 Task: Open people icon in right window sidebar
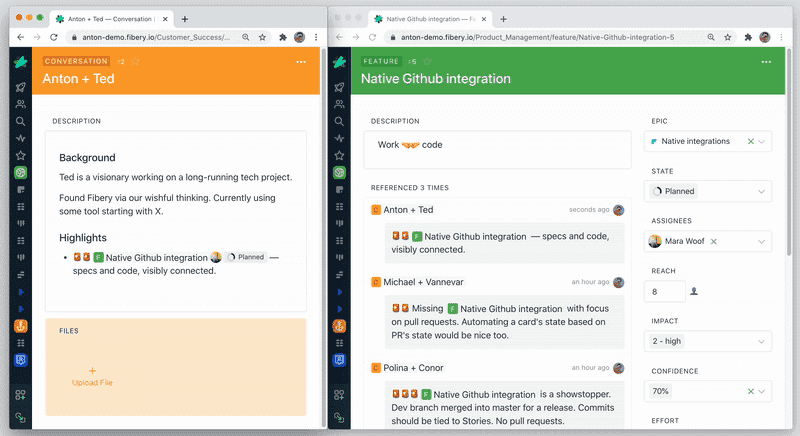(x=339, y=104)
